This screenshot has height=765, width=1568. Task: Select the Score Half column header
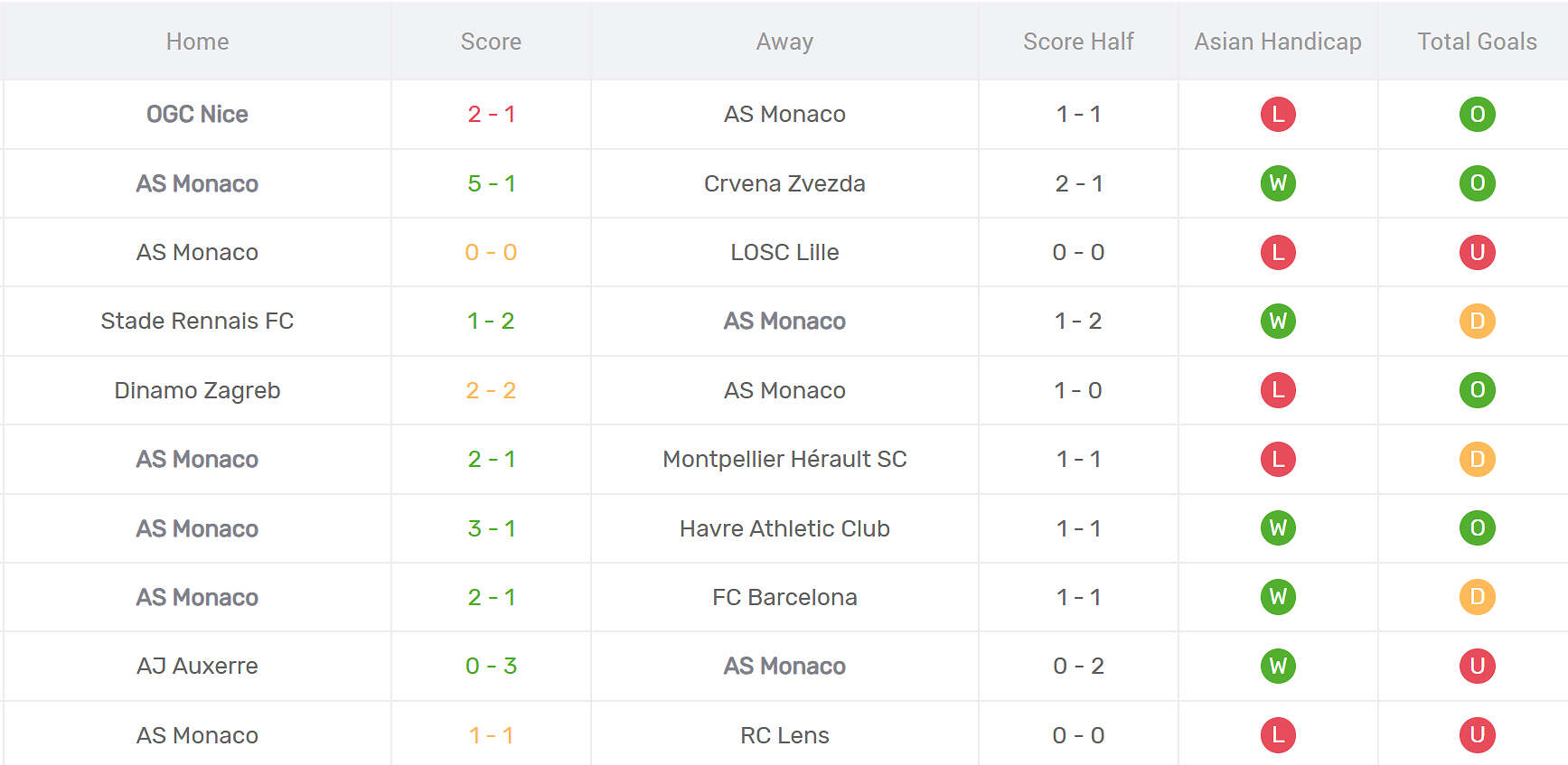point(1078,42)
